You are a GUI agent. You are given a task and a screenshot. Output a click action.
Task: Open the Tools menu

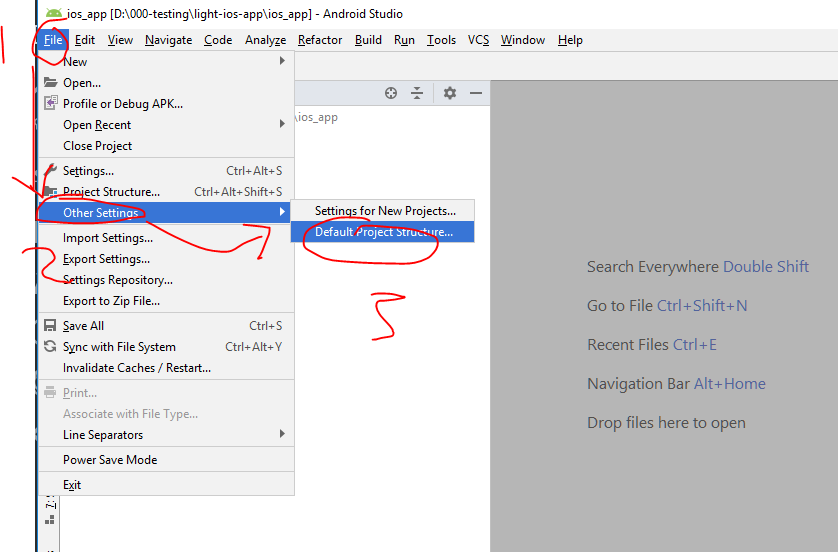pos(441,40)
